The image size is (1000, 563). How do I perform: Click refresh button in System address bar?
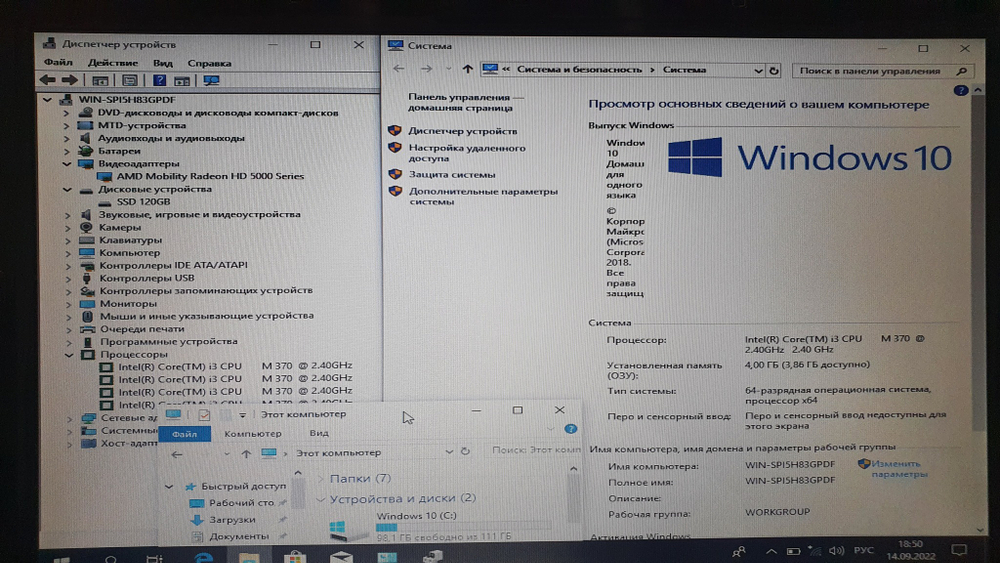point(774,70)
